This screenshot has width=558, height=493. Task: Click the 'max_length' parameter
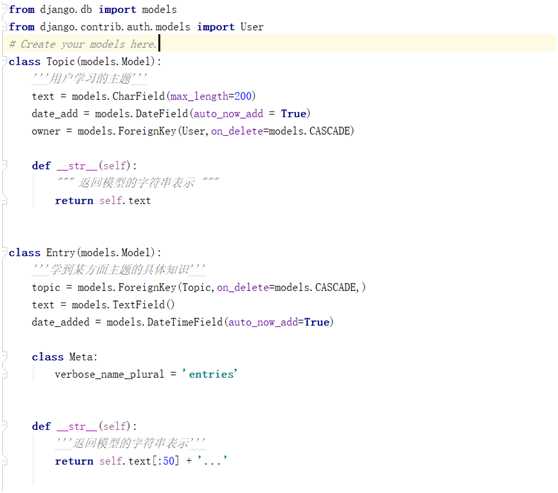tap(199, 96)
